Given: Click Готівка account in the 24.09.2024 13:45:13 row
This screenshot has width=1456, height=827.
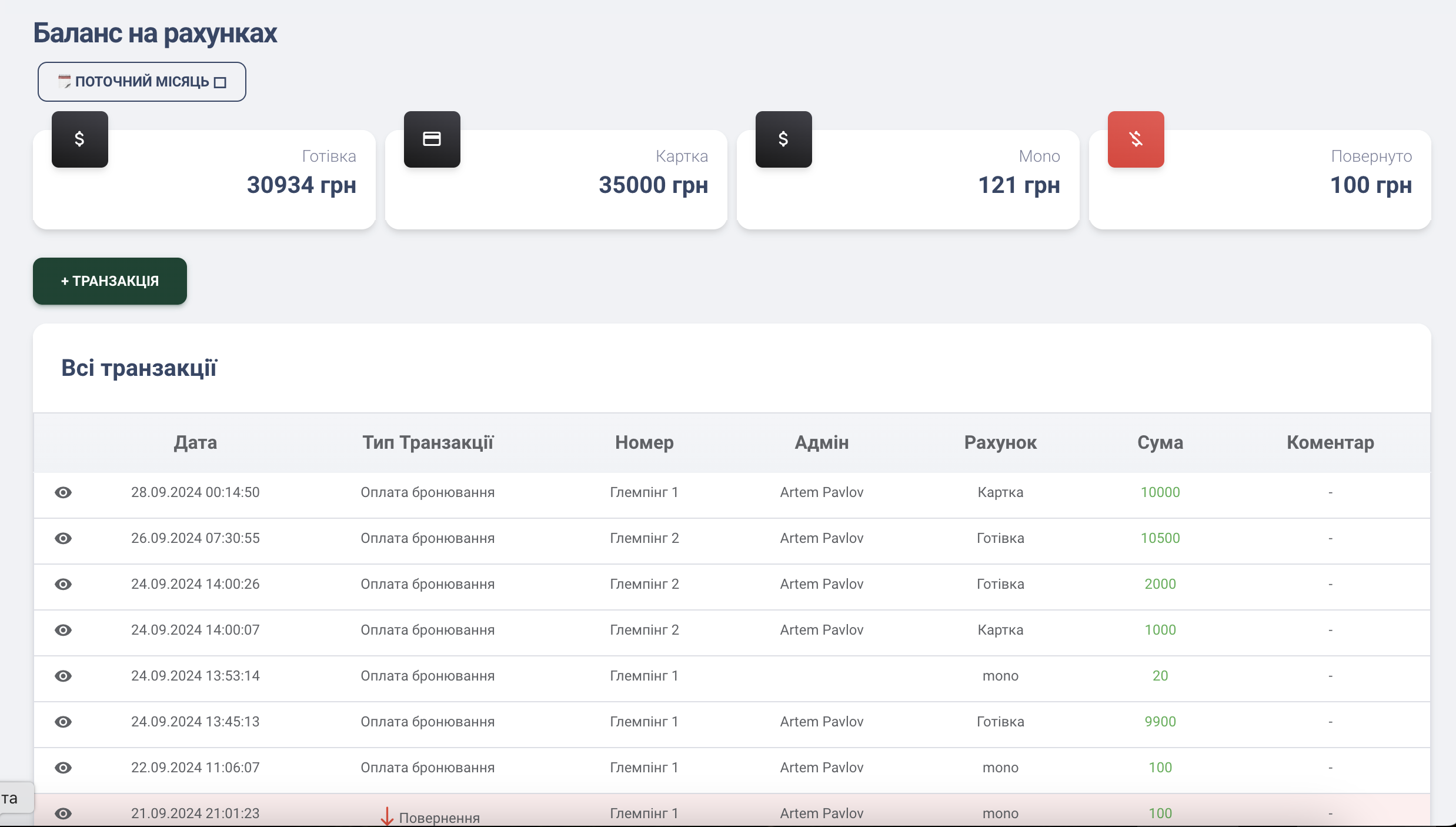Looking at the screenshot, I should point(1000,722).
